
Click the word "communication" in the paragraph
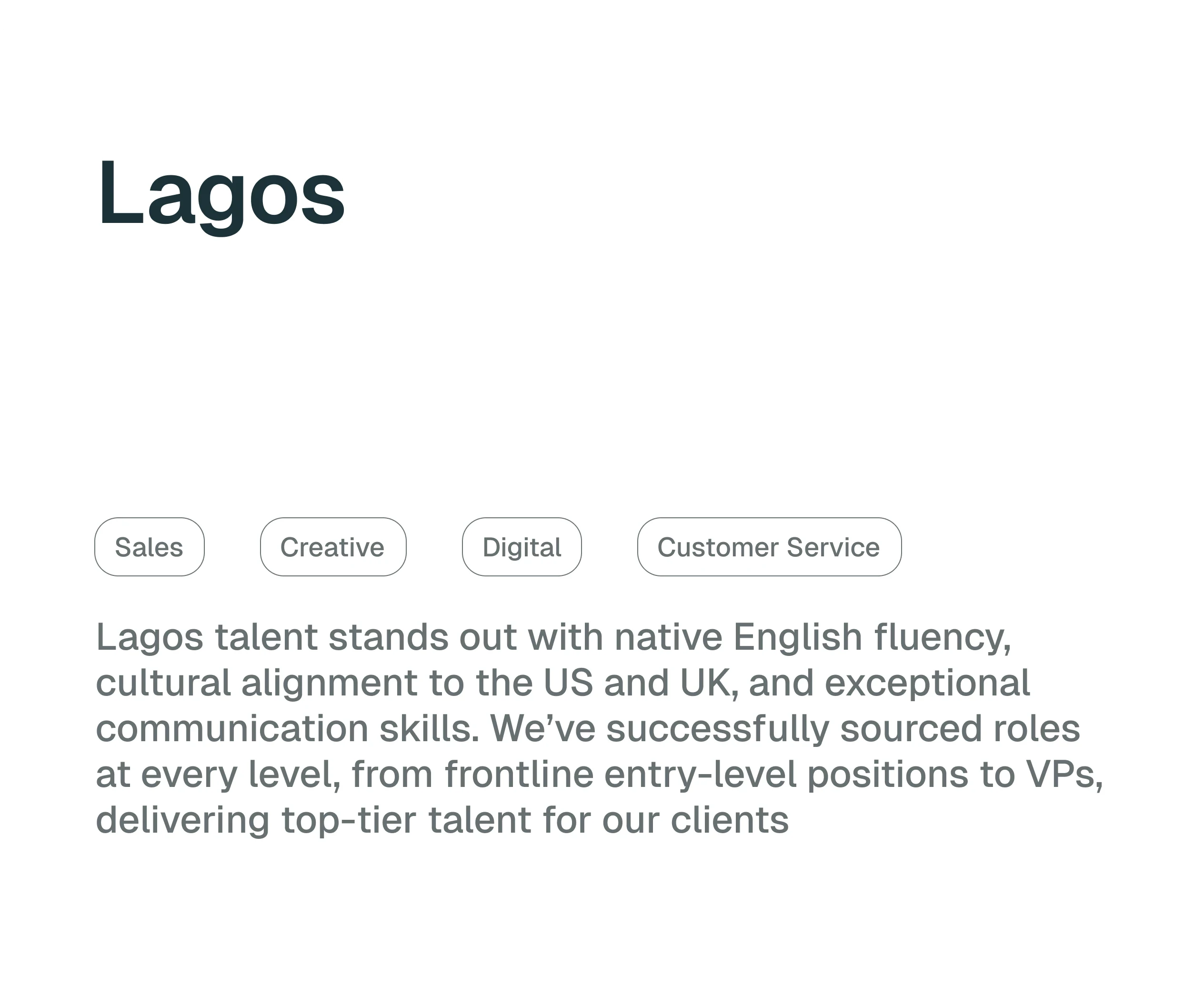[232, 729]
